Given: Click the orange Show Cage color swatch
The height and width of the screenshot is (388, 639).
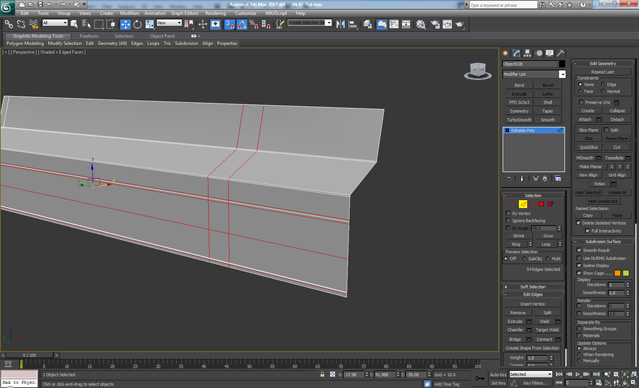Looking at the screenshot, I should [617, 273].
